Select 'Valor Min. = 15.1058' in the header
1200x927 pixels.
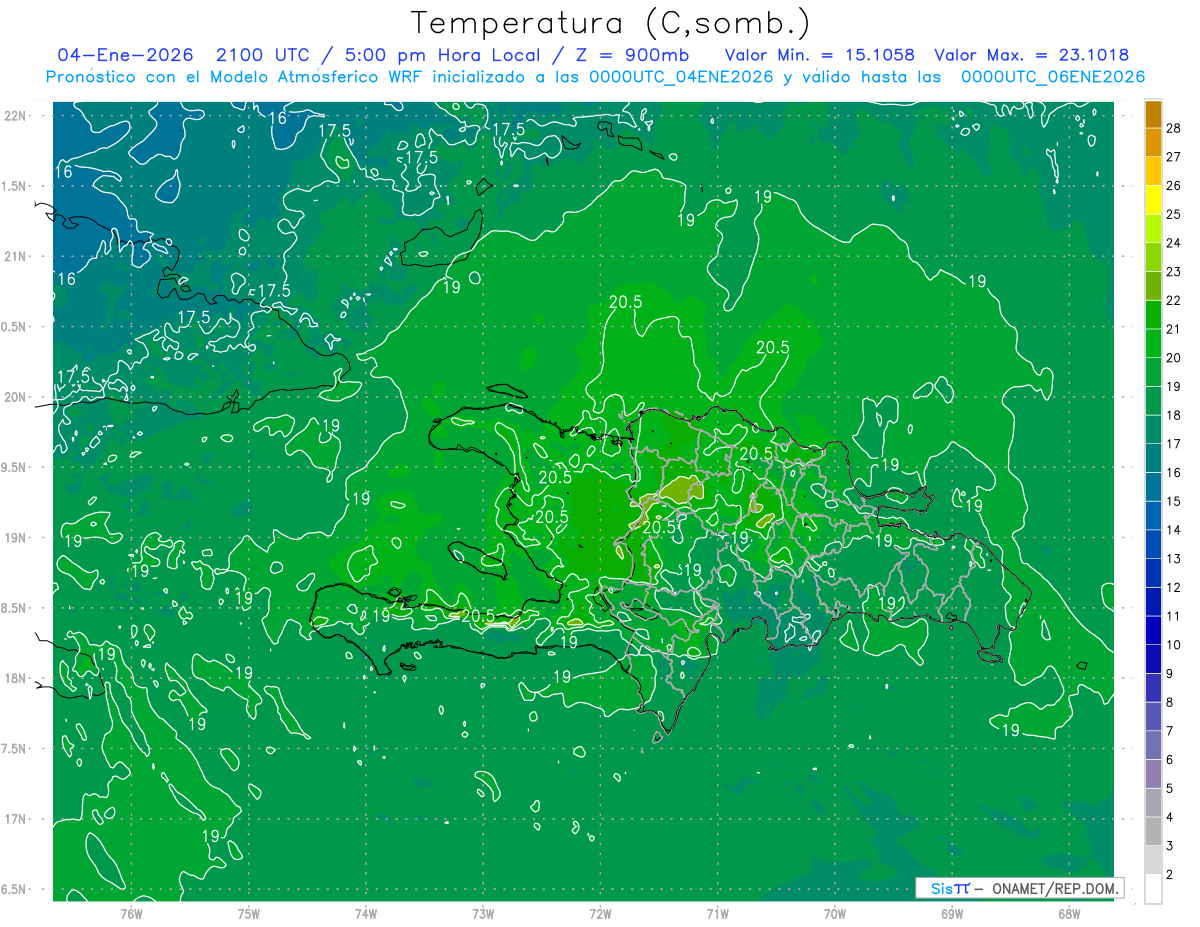pyautogui.click(x=819, y=55)
